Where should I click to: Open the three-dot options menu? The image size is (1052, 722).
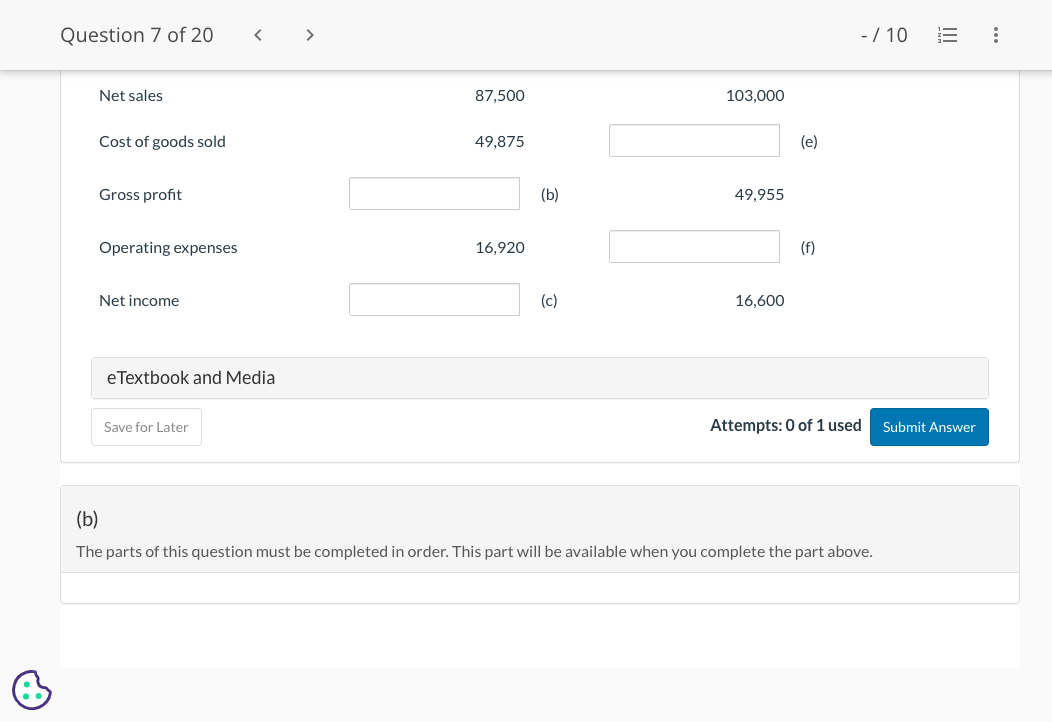(995, 35)
